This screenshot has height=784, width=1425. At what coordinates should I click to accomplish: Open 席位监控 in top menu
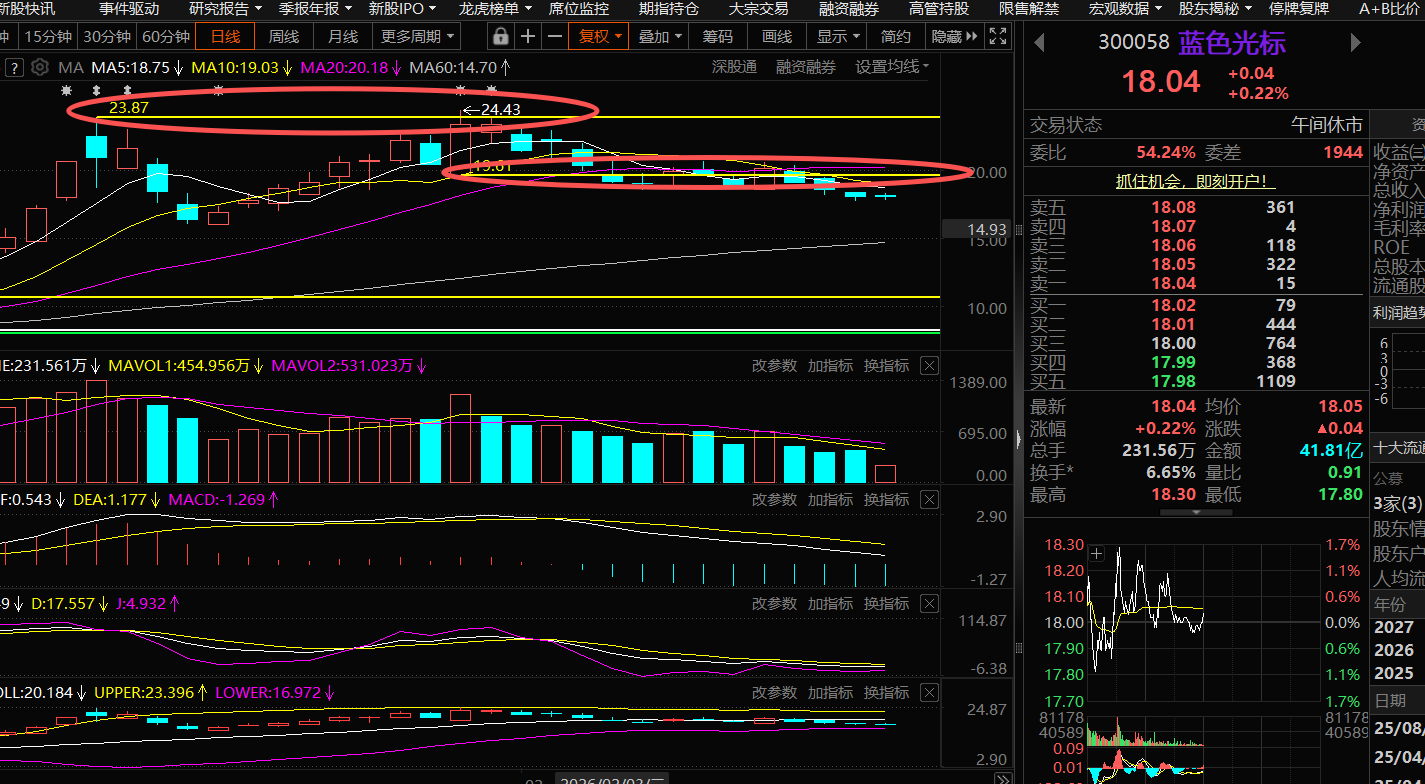(579, 9)
